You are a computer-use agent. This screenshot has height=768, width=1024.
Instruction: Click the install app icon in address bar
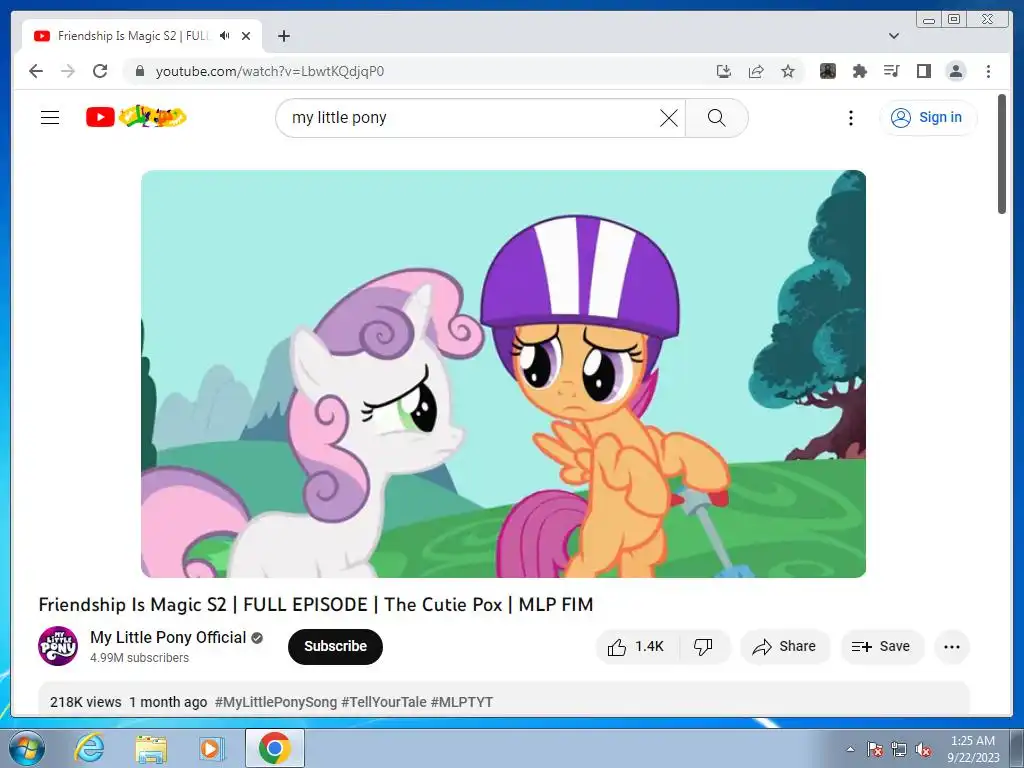click(724, 71)
